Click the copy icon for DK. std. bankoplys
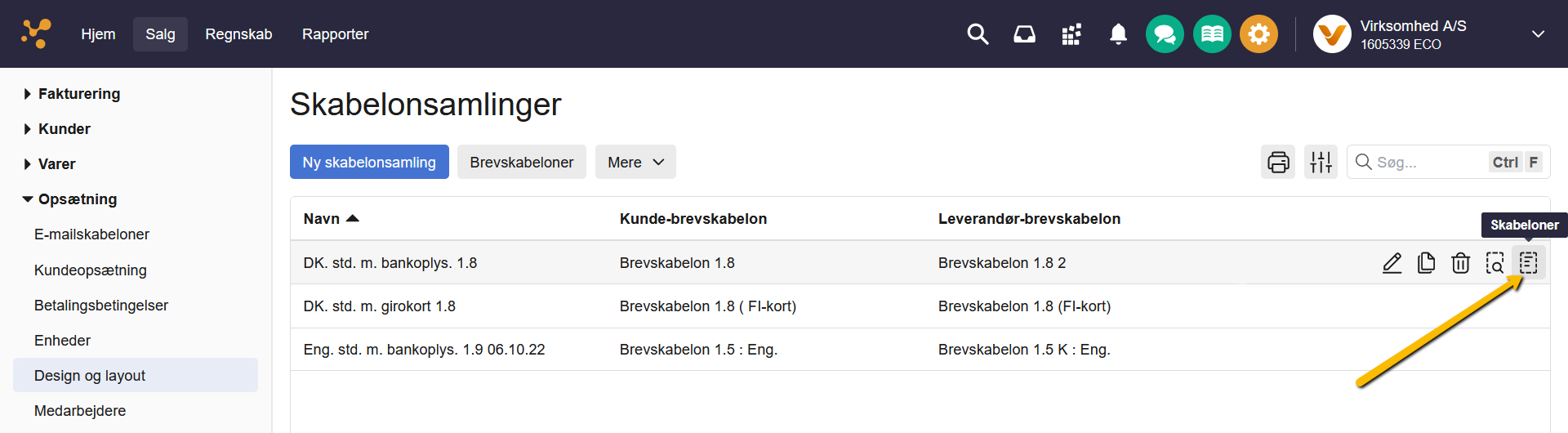1568x433 pixels. coord(1426,263)
